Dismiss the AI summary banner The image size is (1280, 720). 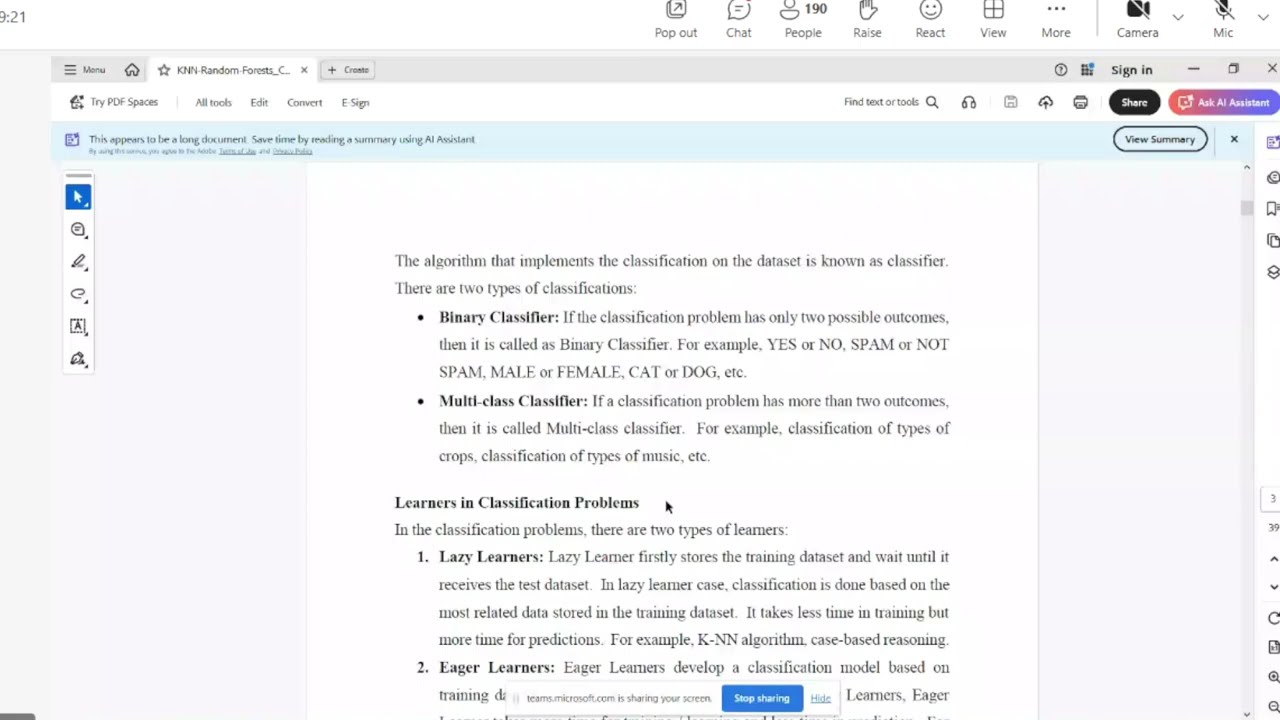1234,139
